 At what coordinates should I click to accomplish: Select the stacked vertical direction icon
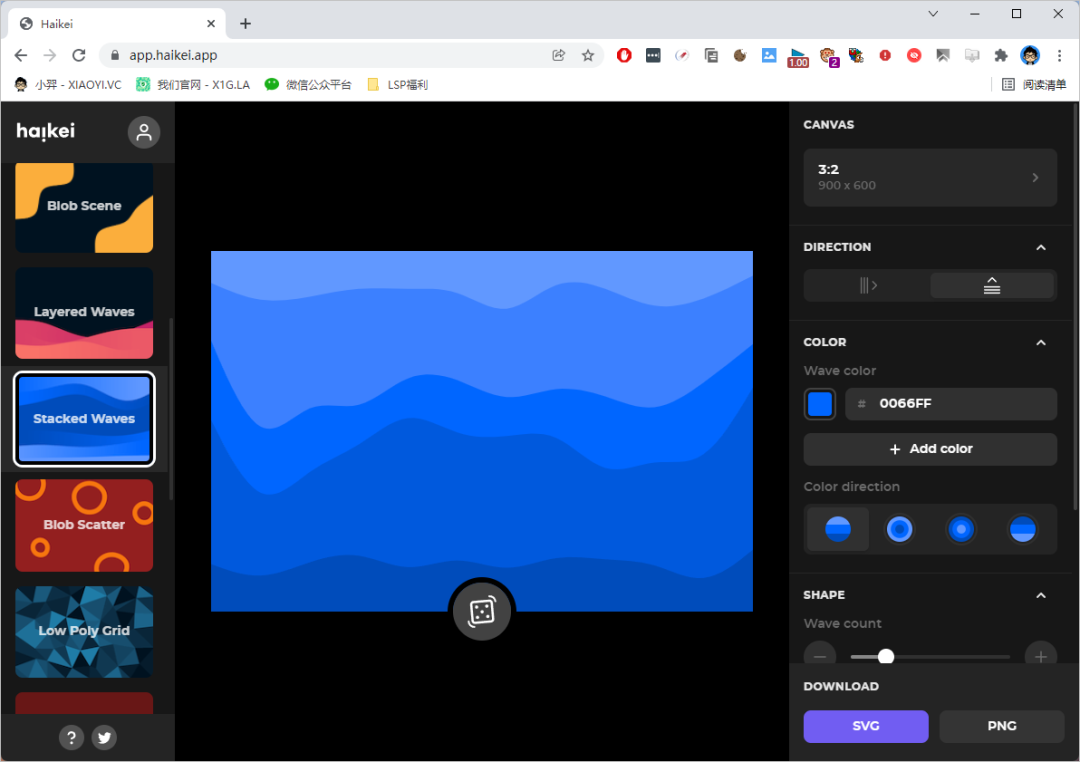tap(992, 285)
